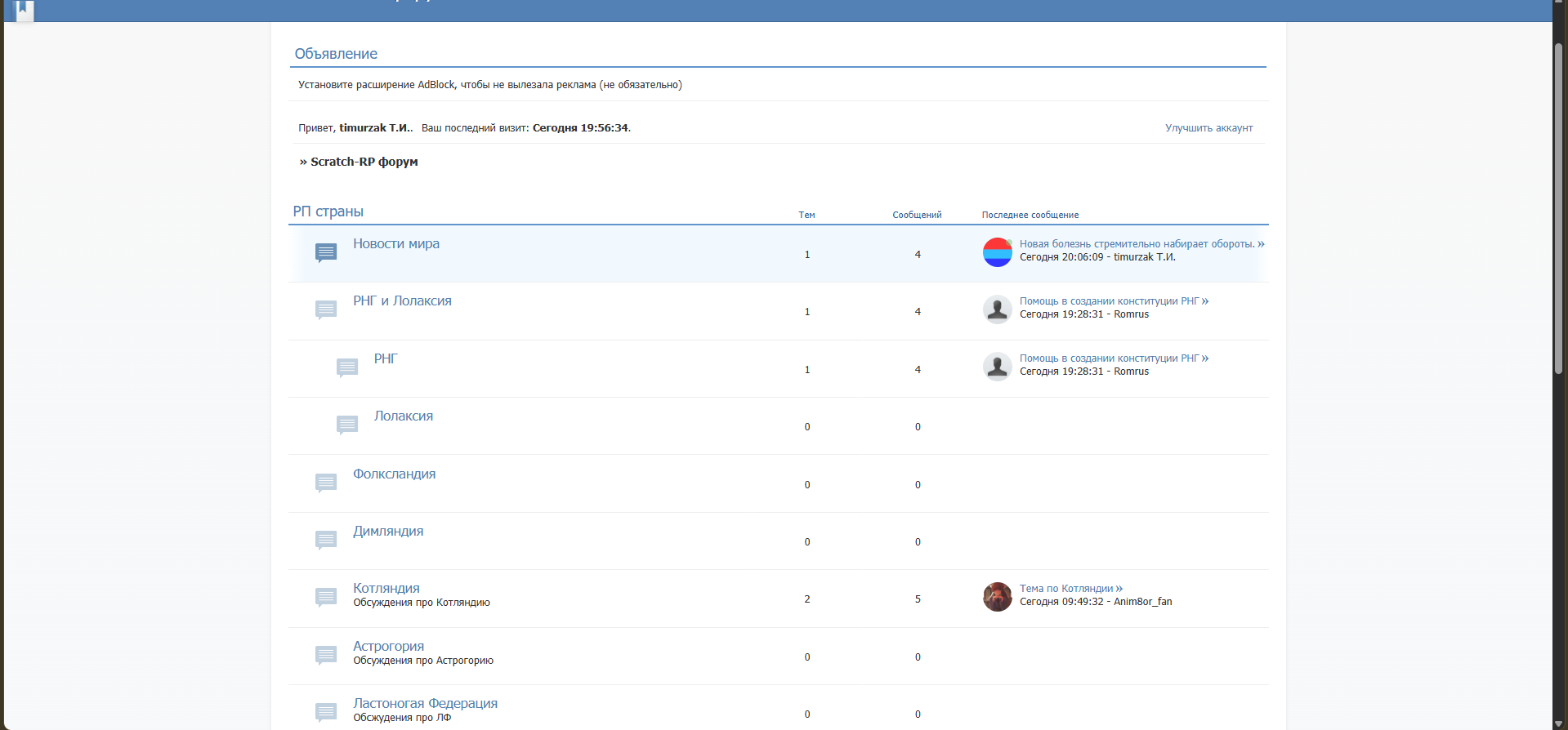Click the bookmark icon in top-left header
This screenshot has height=730, width=1568.
pos(25,10)
